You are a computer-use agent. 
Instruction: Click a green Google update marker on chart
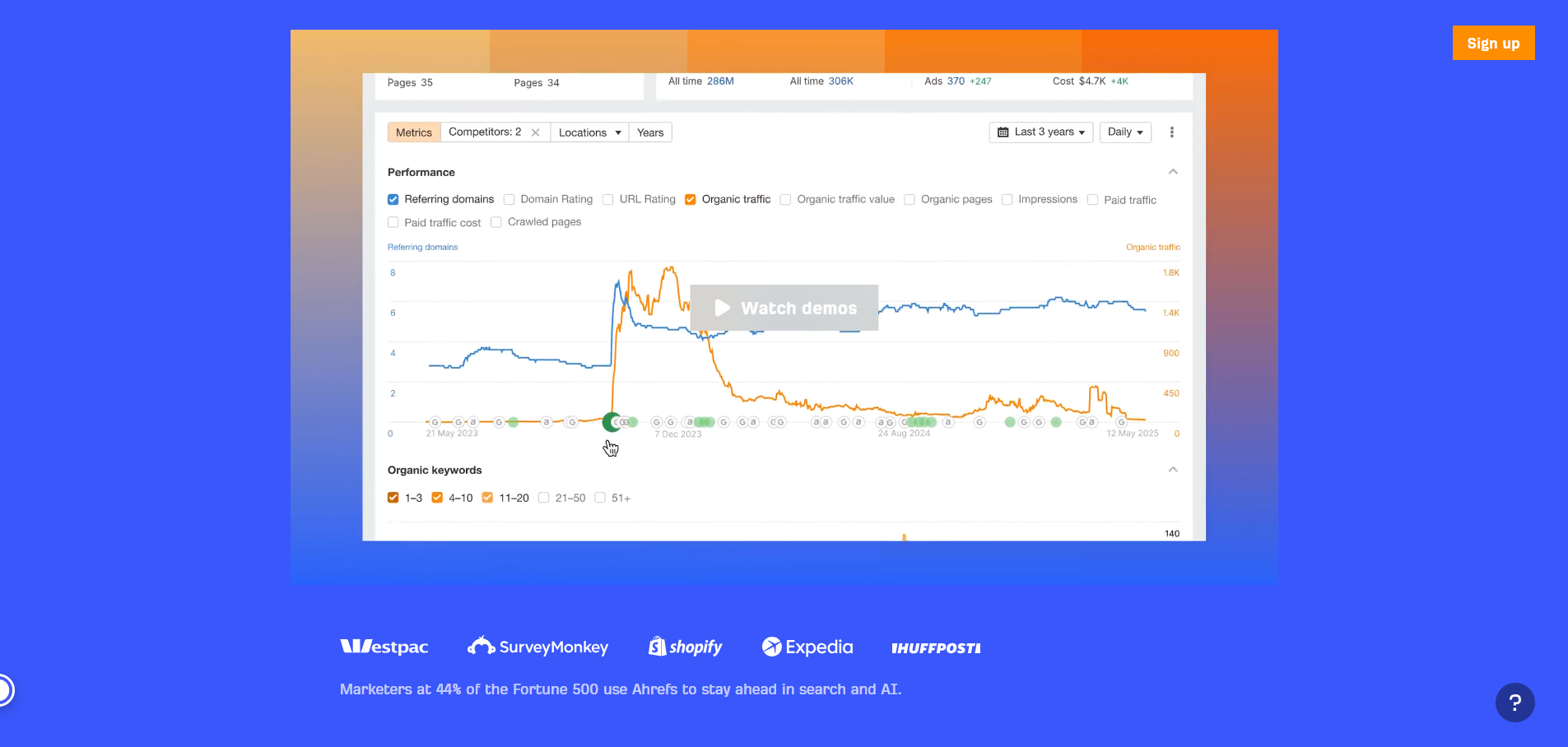612,422
